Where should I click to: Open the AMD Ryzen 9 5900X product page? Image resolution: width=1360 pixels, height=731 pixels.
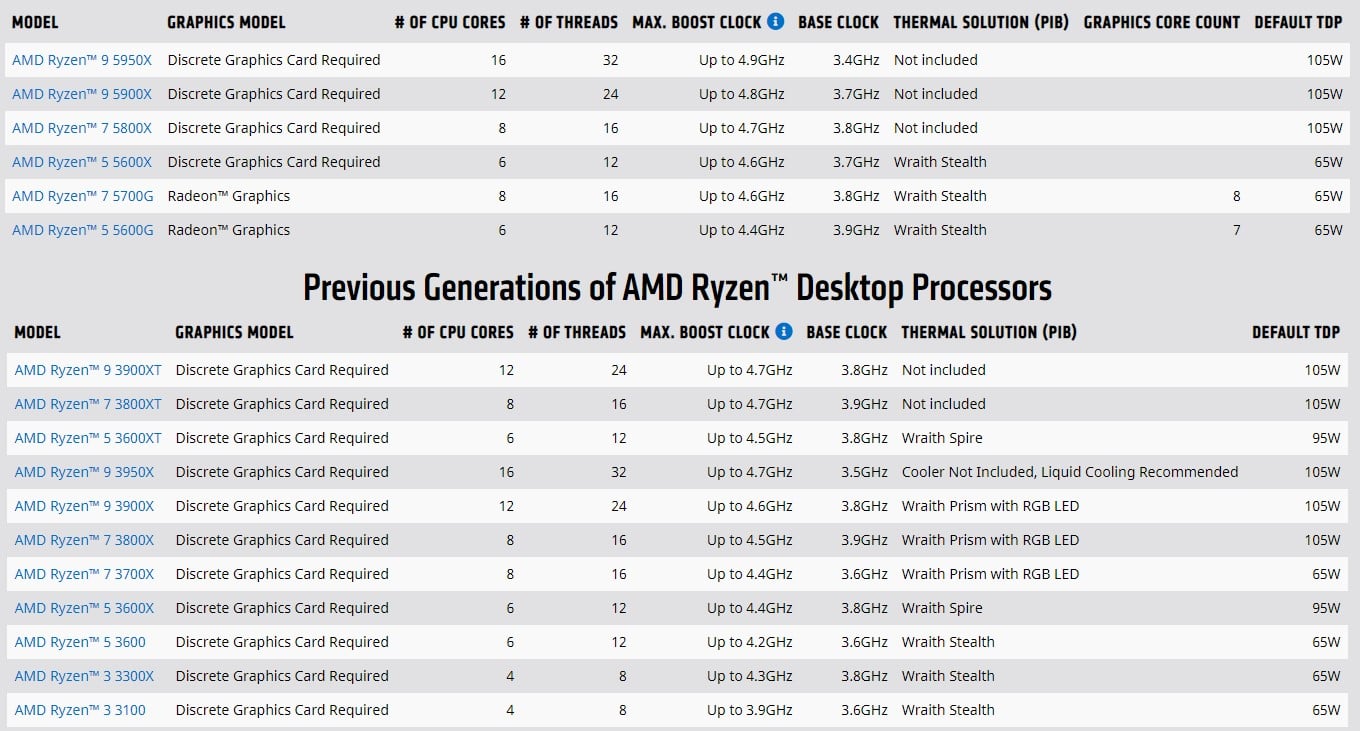click(x=82, y=94)
